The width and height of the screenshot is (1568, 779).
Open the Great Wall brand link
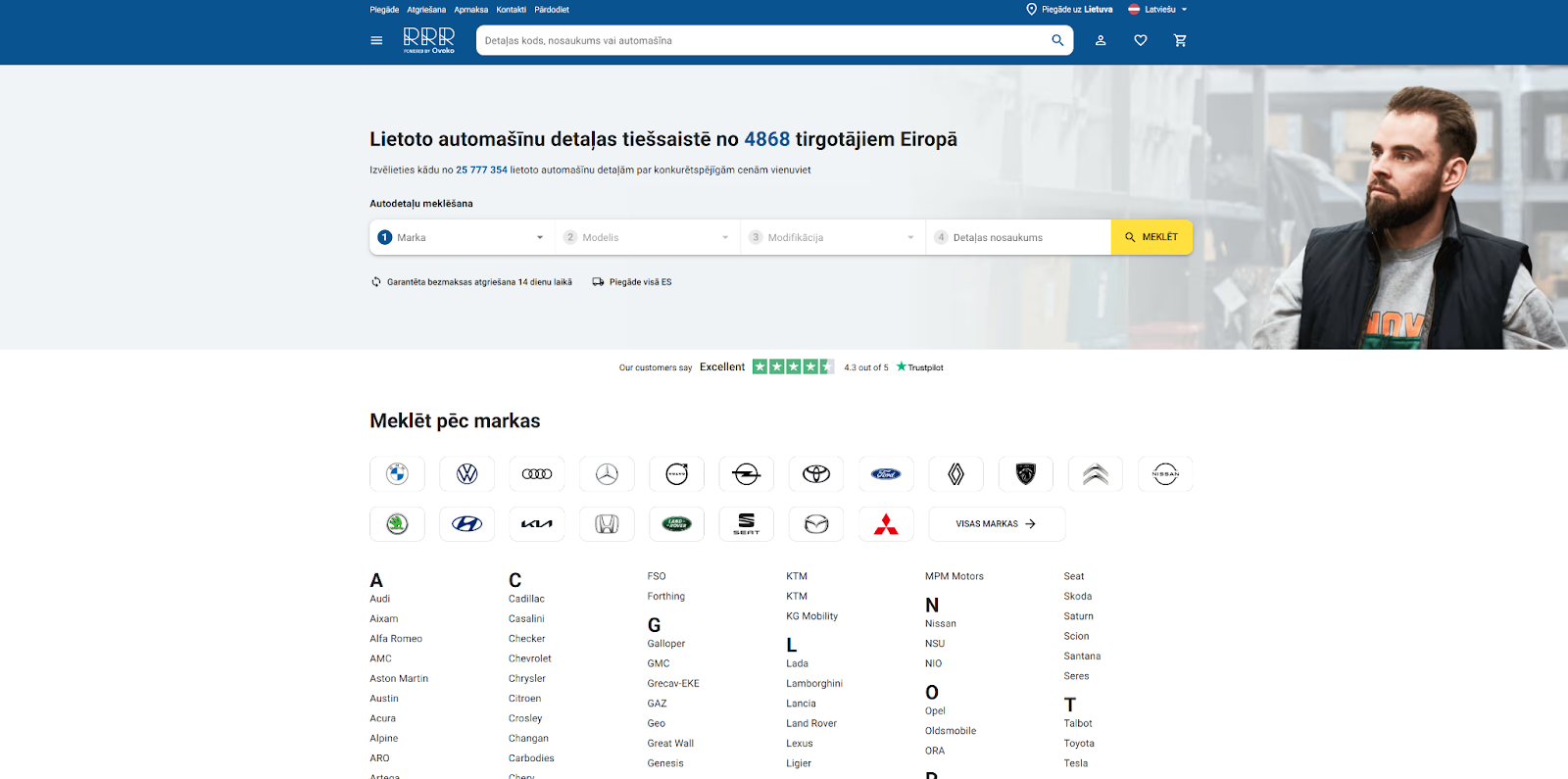670,744
